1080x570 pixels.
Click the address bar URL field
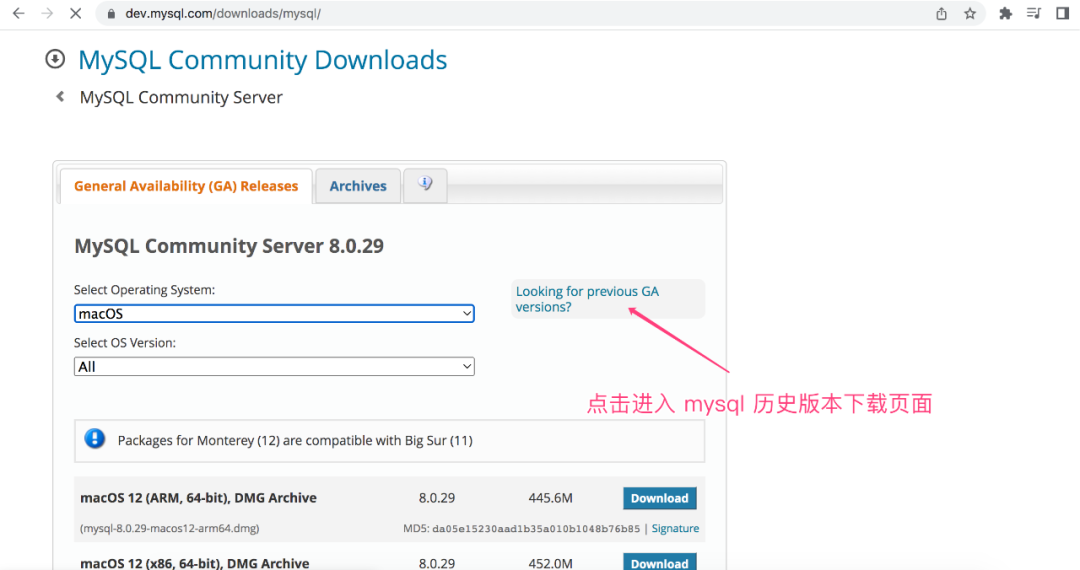[x=500, y=14]
